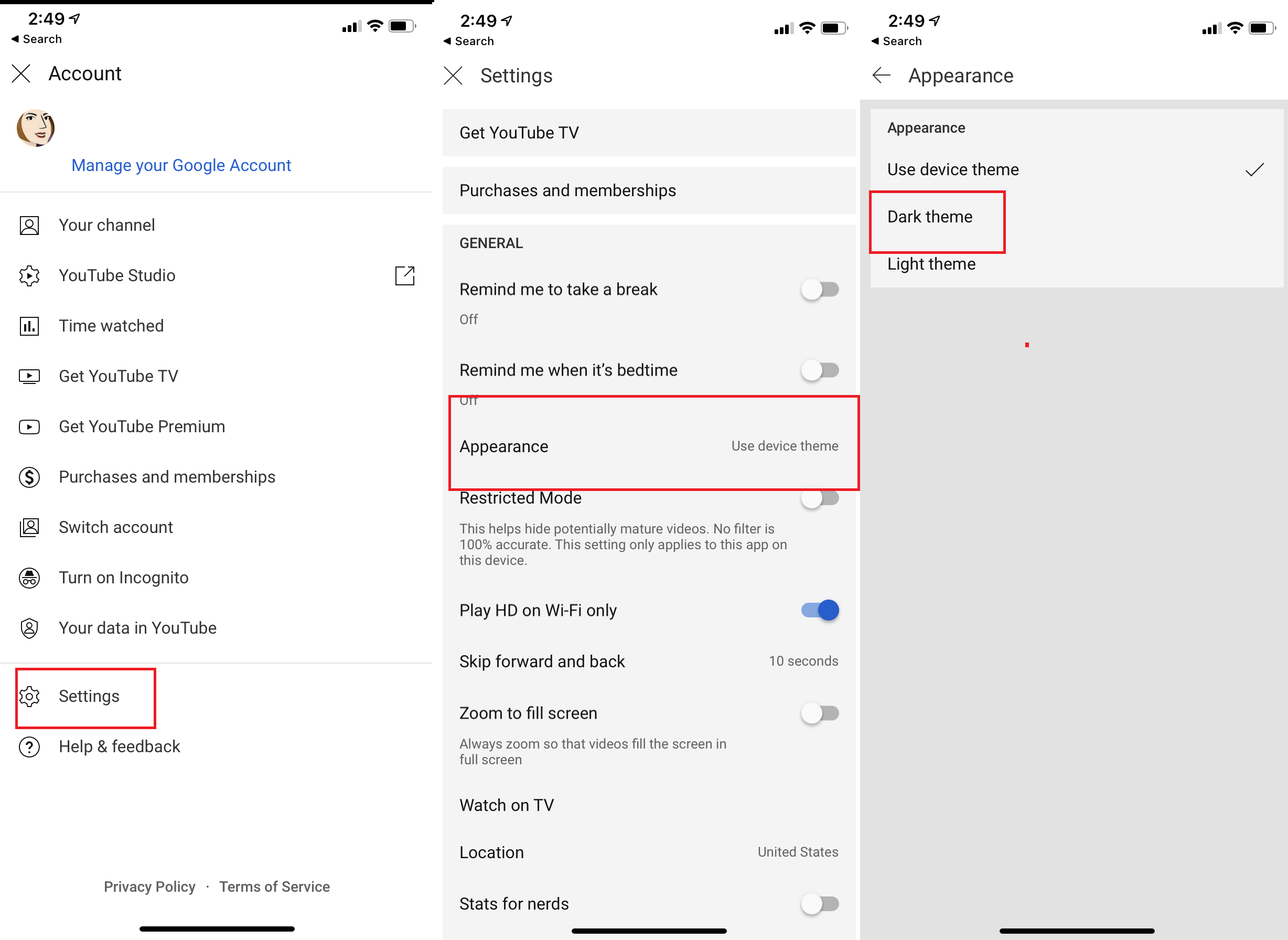This screenshot has height=940, width=1288.
Task: Open Appearance settings menu
Action: tap(648, 446)
